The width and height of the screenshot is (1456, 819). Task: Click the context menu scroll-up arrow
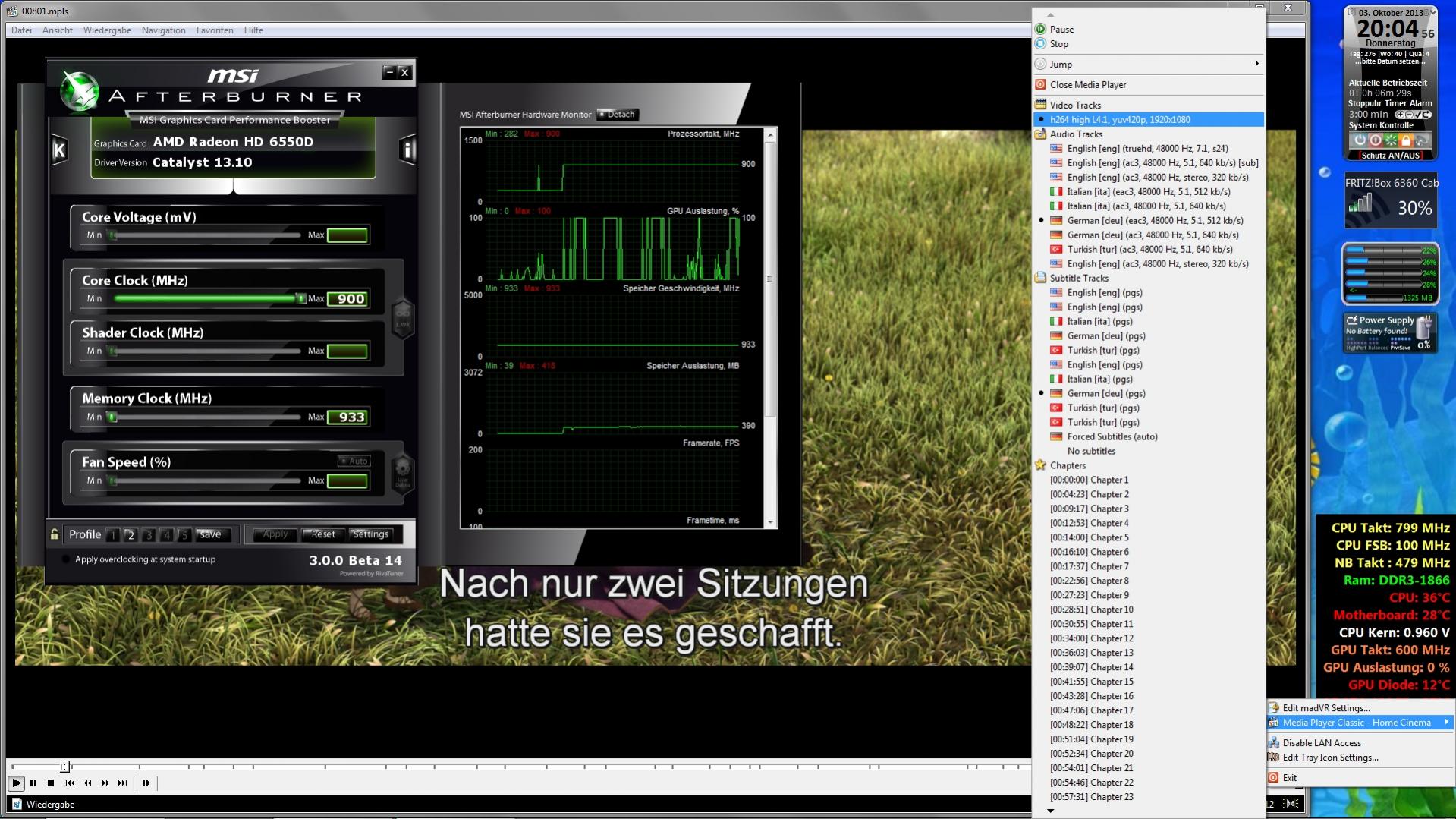1051,14
